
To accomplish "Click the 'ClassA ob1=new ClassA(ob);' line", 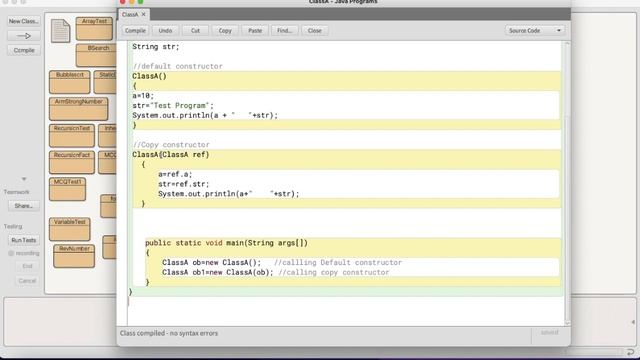I will tap(218, 272).
